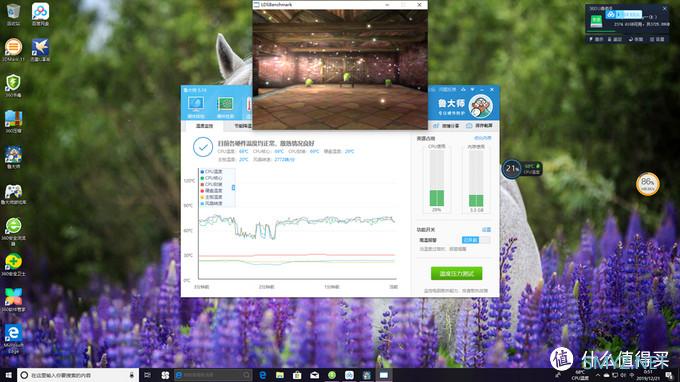Image resolution: width=680 pixels, height=382 pixels.
Task: Open the 360安全卫士 desktop shortcut
Action: coord(13,265)
